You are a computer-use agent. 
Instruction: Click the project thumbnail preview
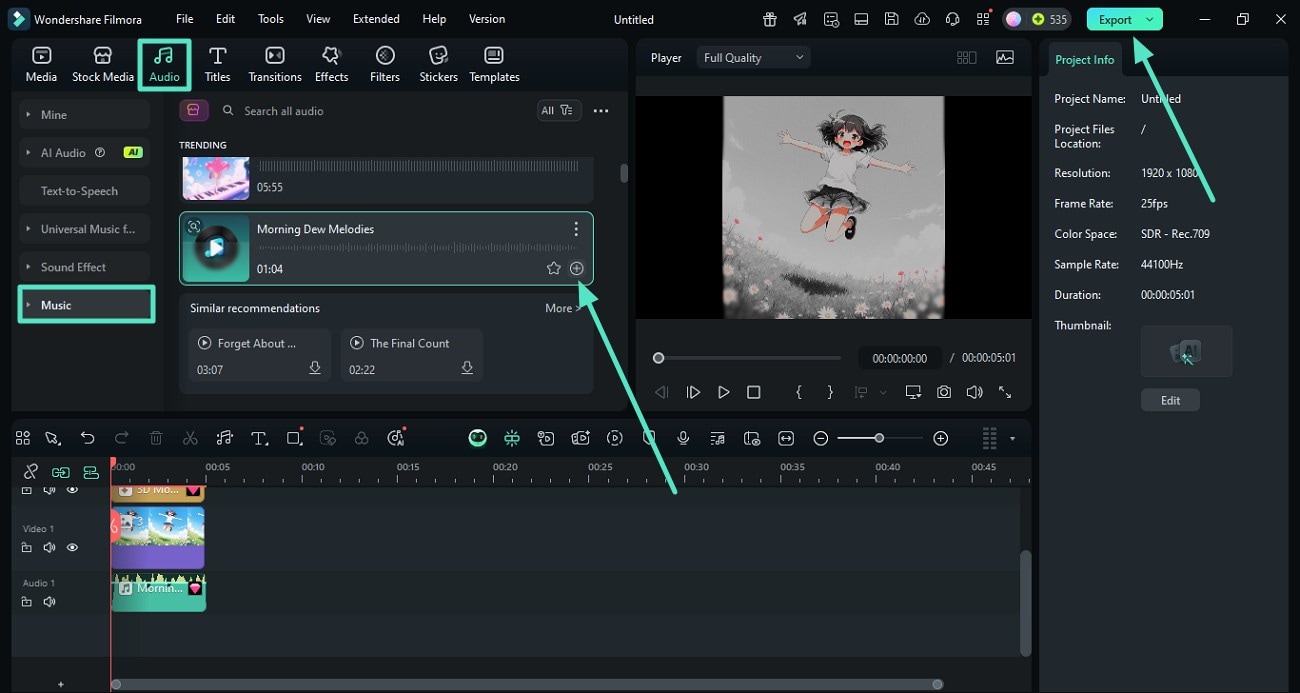click(x=1186, y=351)
